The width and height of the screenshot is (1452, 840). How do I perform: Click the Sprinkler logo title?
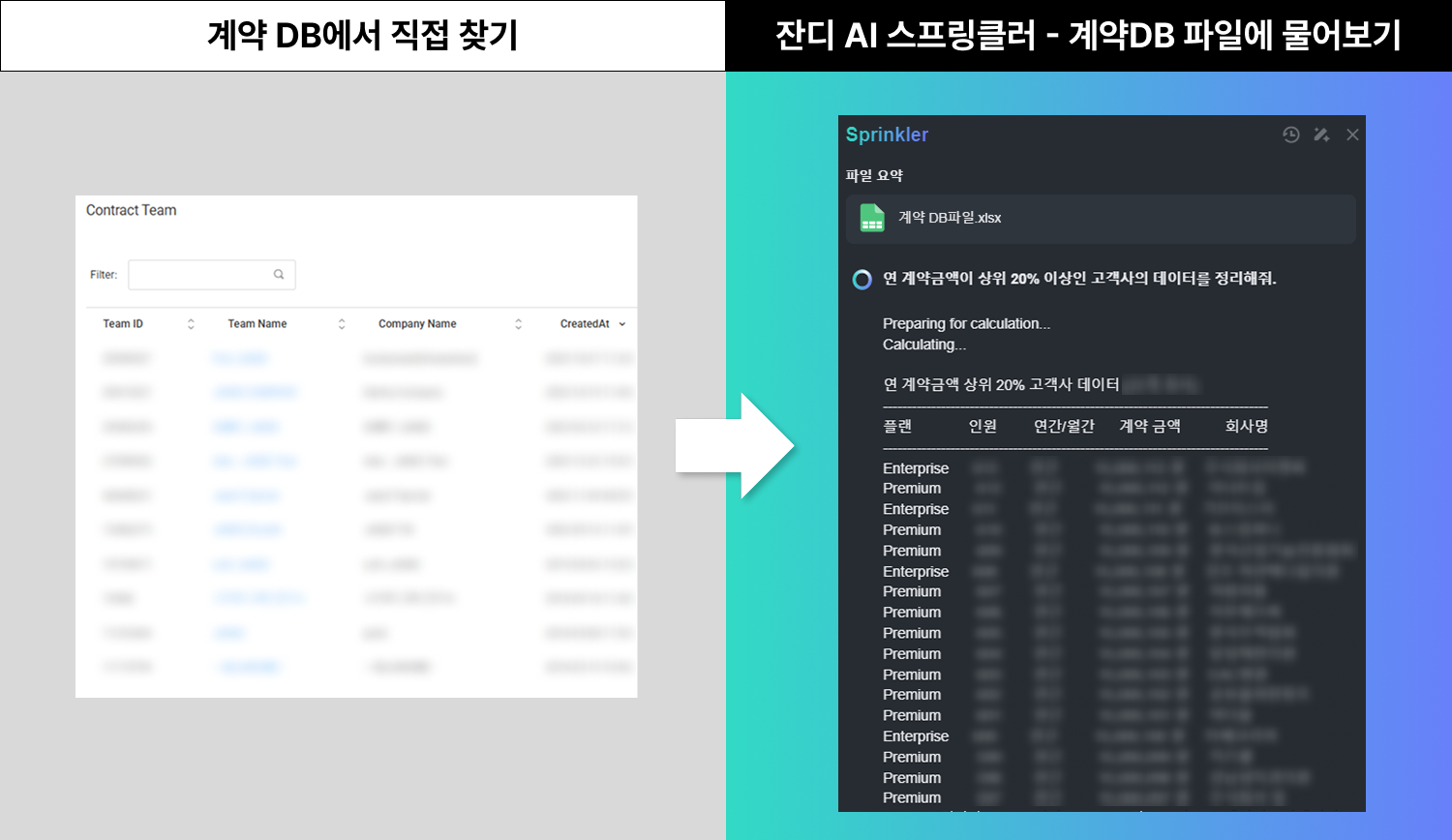coord(887,135)
